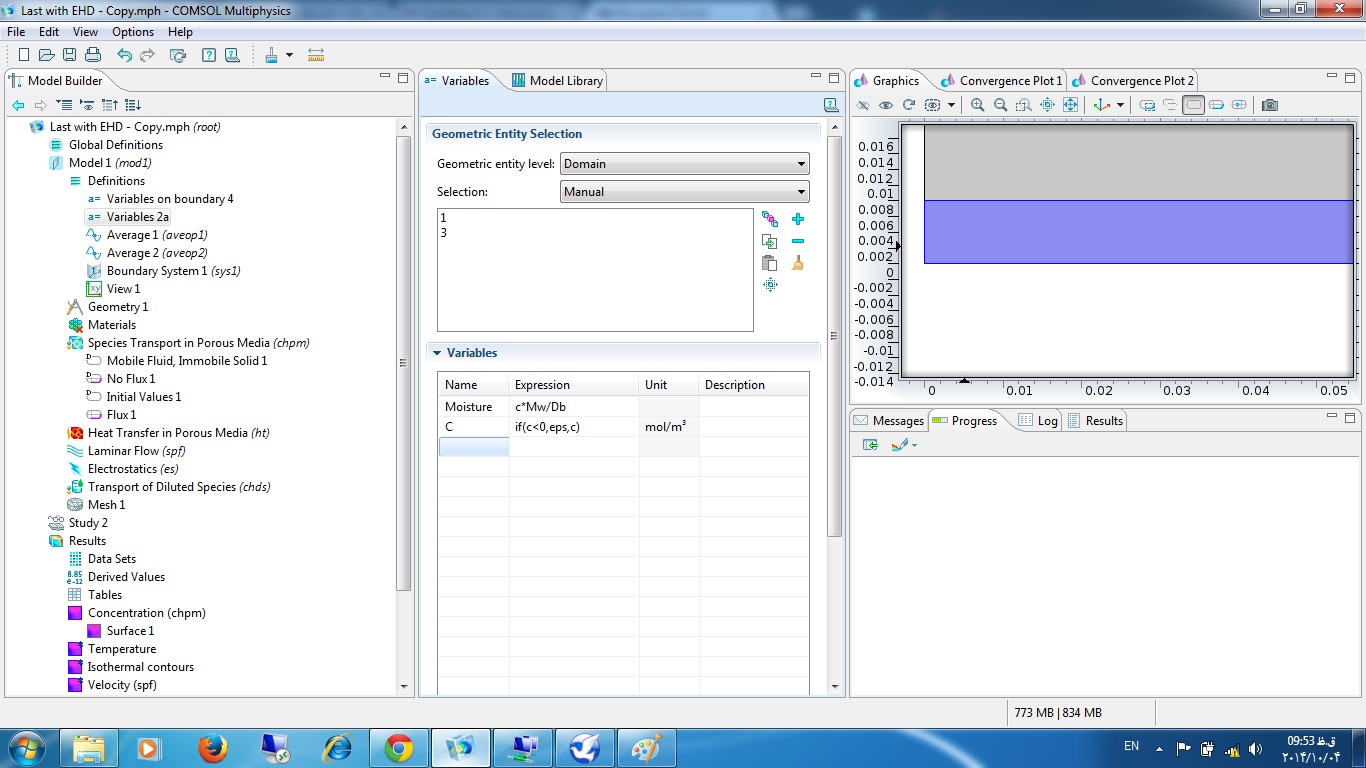1366x768 pixels.
Task: Clear the selection with the broom icon
Action: tap(797, 263)
